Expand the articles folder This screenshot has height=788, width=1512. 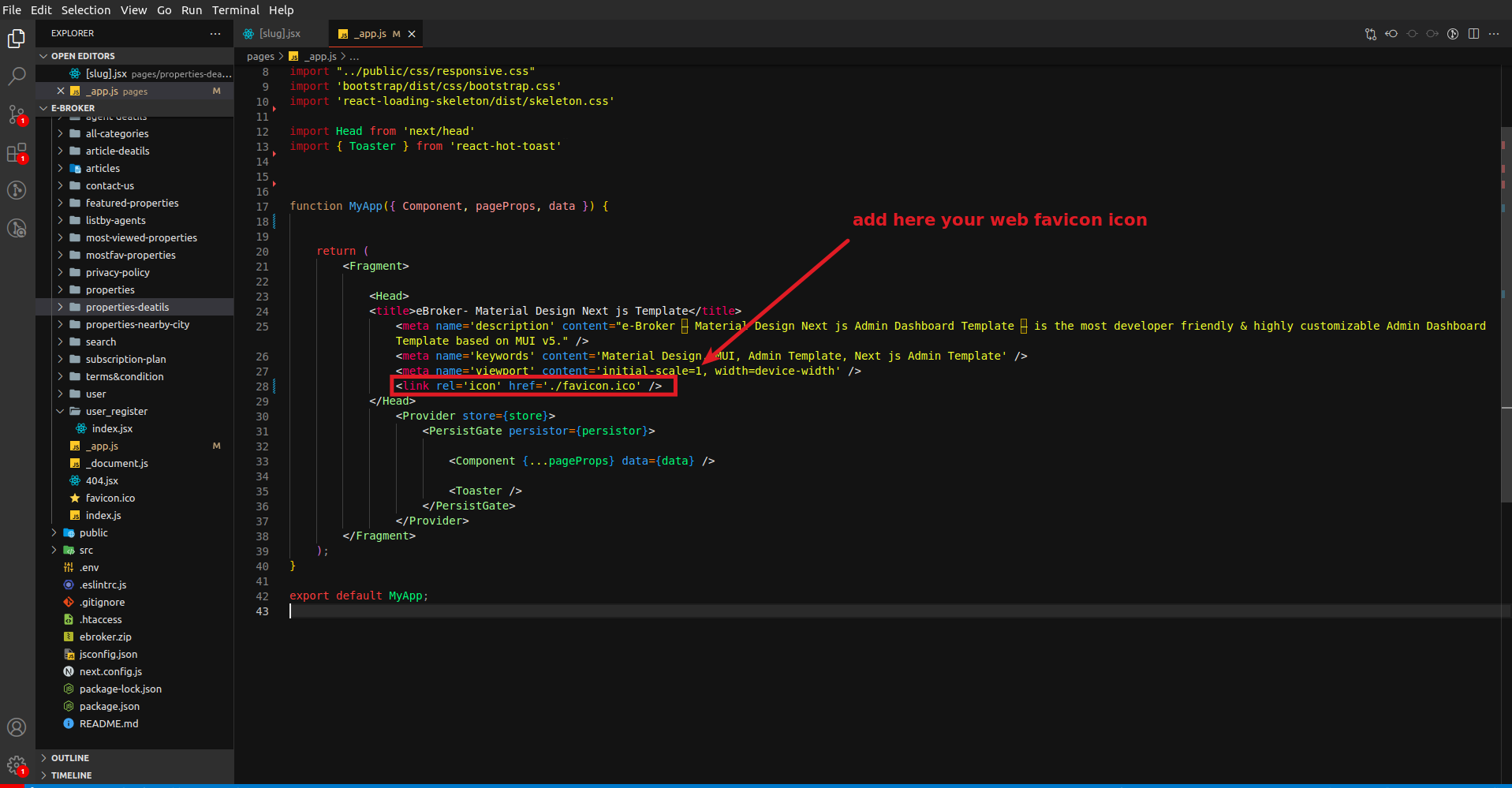tap(134, 168)
